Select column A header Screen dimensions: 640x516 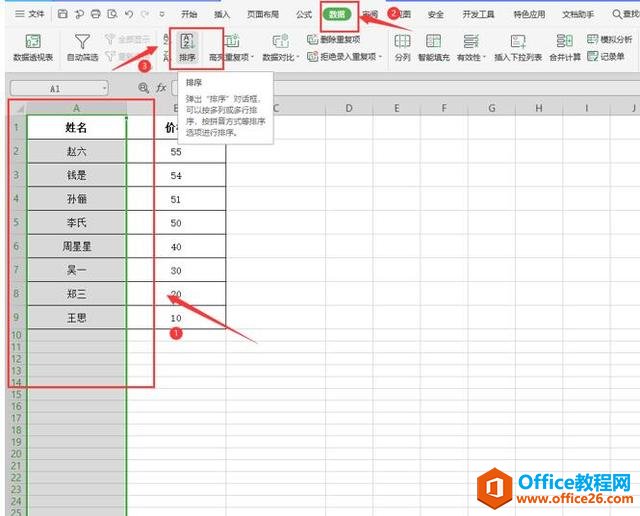(x=77, y=108)
